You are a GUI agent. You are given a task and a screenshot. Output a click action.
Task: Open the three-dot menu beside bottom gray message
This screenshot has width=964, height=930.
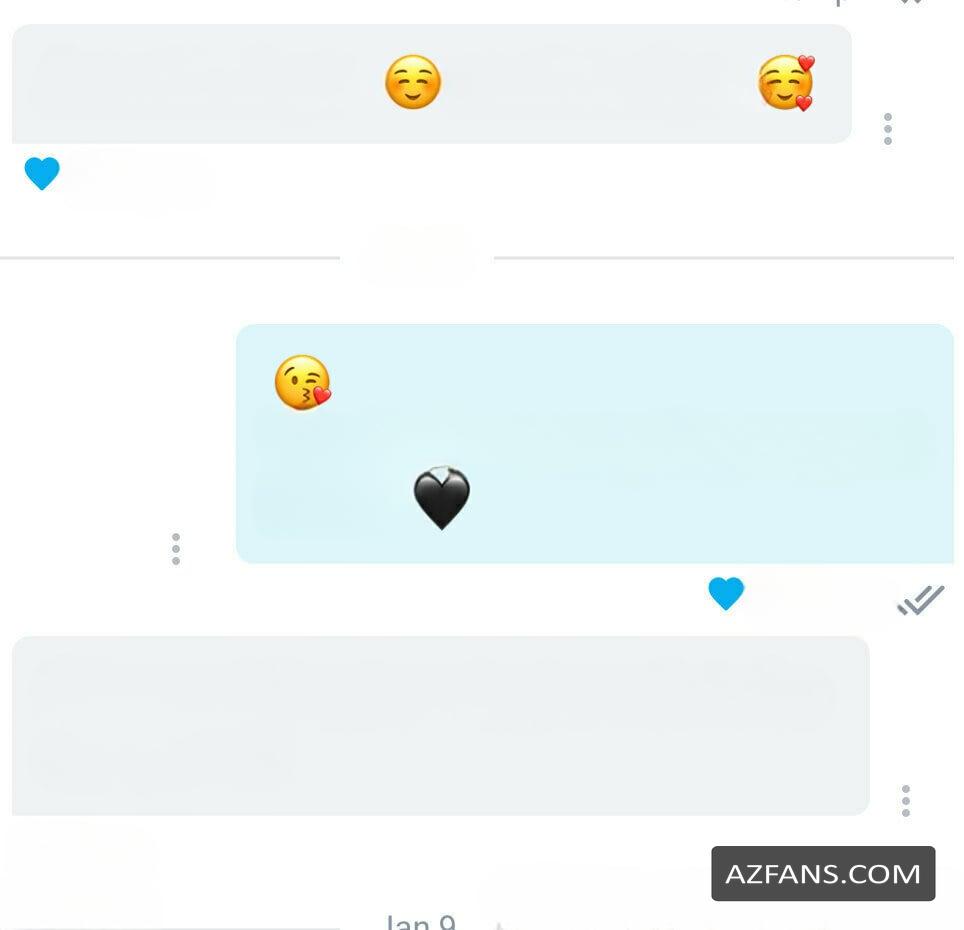[906, 801]
